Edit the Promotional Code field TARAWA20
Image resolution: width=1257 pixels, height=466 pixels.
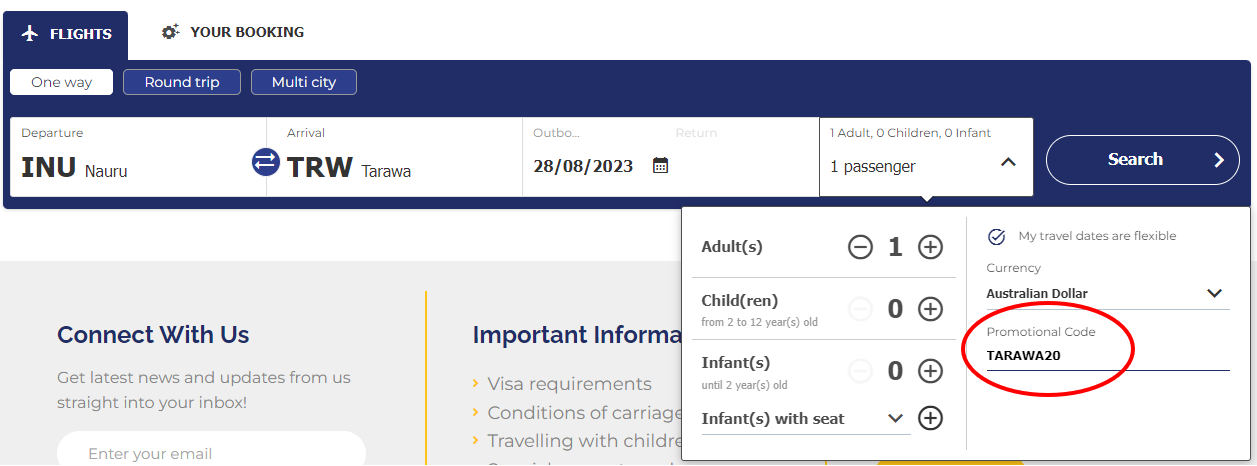(1108, 356)
